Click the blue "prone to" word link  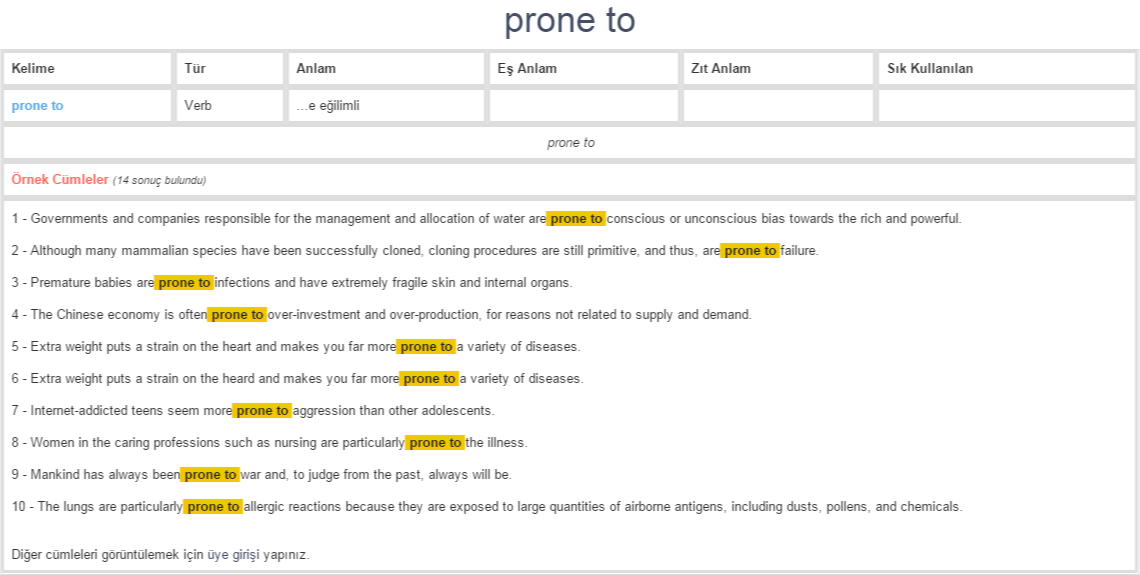pyautogui.click(x=38, y=106)
